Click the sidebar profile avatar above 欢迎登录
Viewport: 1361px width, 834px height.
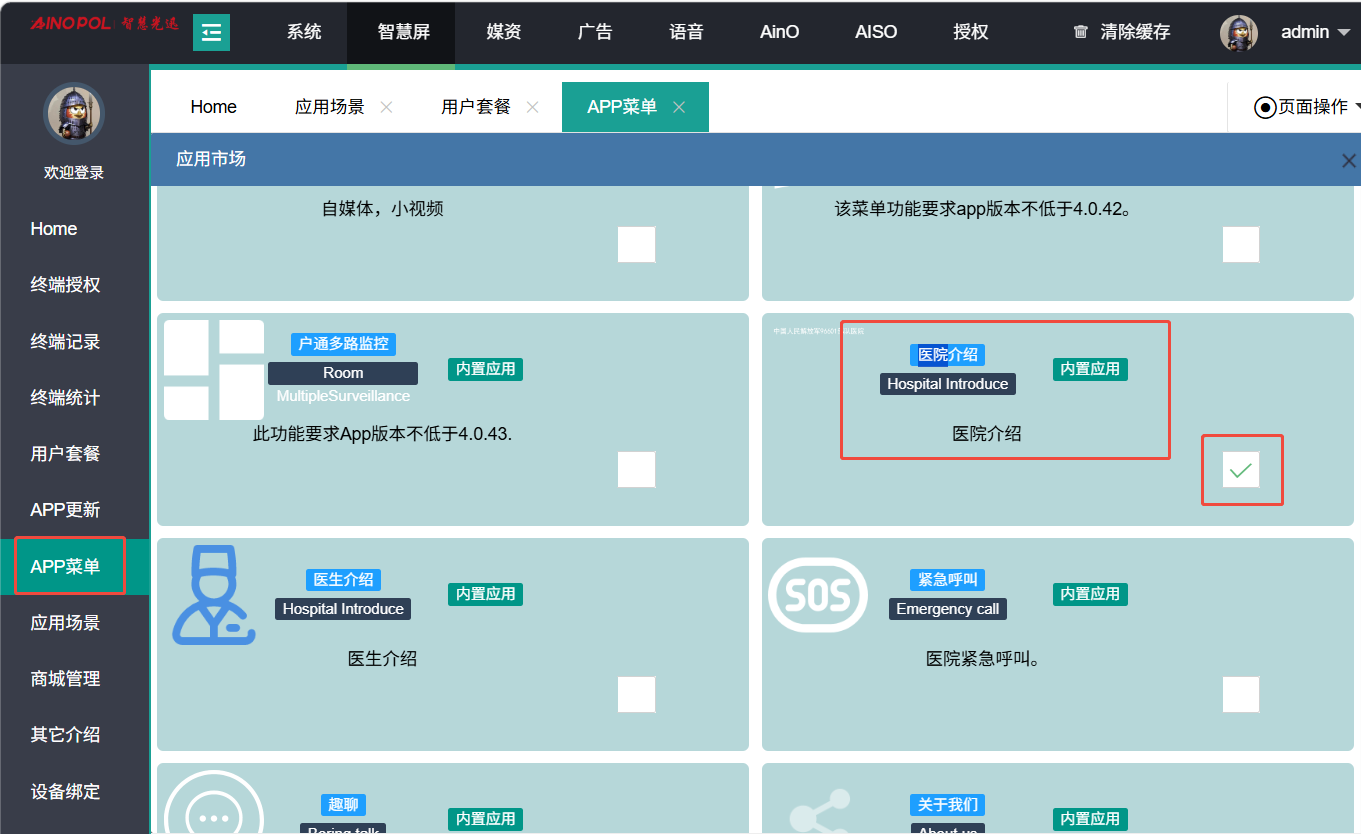[74, 114]
